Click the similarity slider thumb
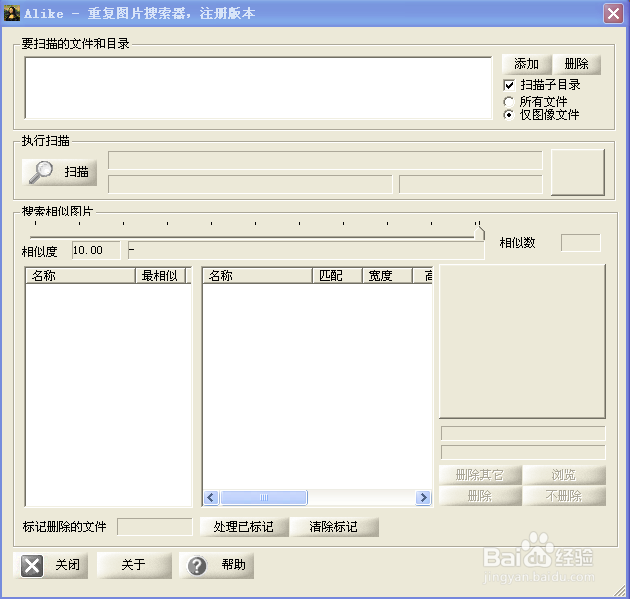Viewport: 630px width, 599px height. (x=479, y=233)
